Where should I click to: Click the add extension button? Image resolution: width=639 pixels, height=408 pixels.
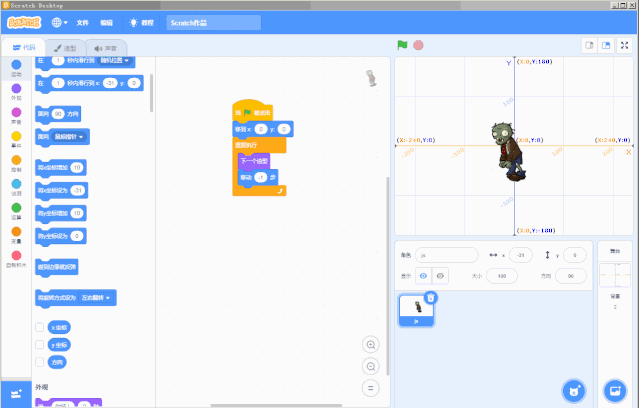tap(16, 394)
